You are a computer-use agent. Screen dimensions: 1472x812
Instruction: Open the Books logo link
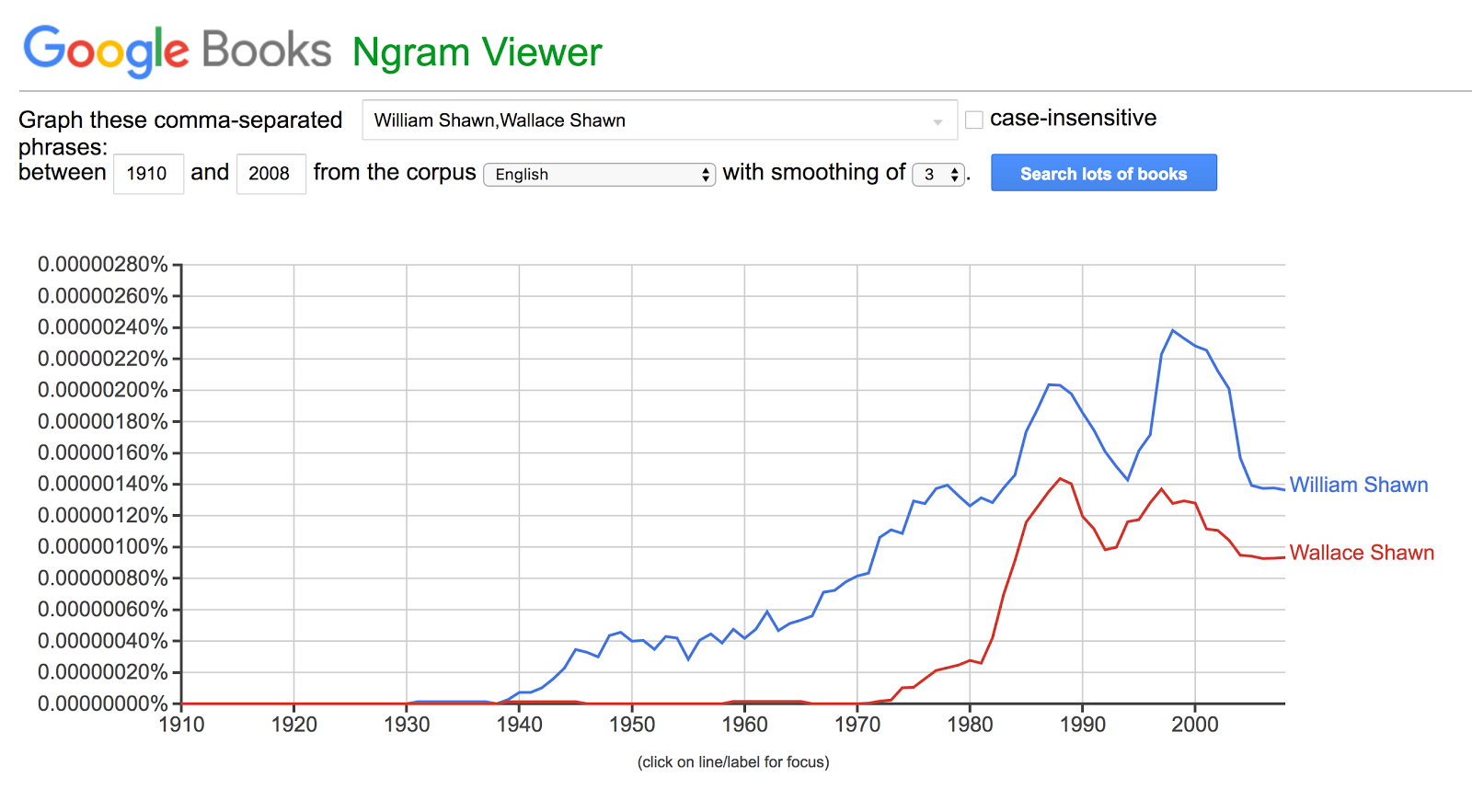point(266,50)
